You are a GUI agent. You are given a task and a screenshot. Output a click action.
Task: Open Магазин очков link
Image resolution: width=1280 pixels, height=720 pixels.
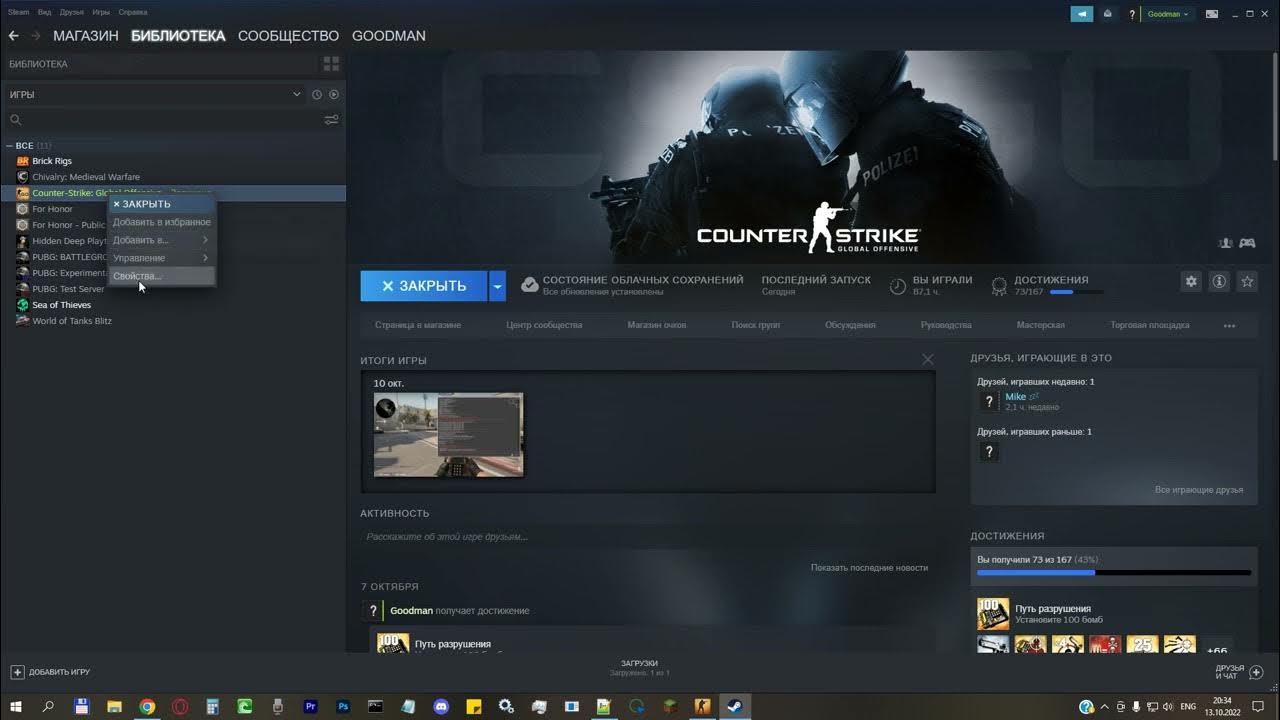click(657, 325)
